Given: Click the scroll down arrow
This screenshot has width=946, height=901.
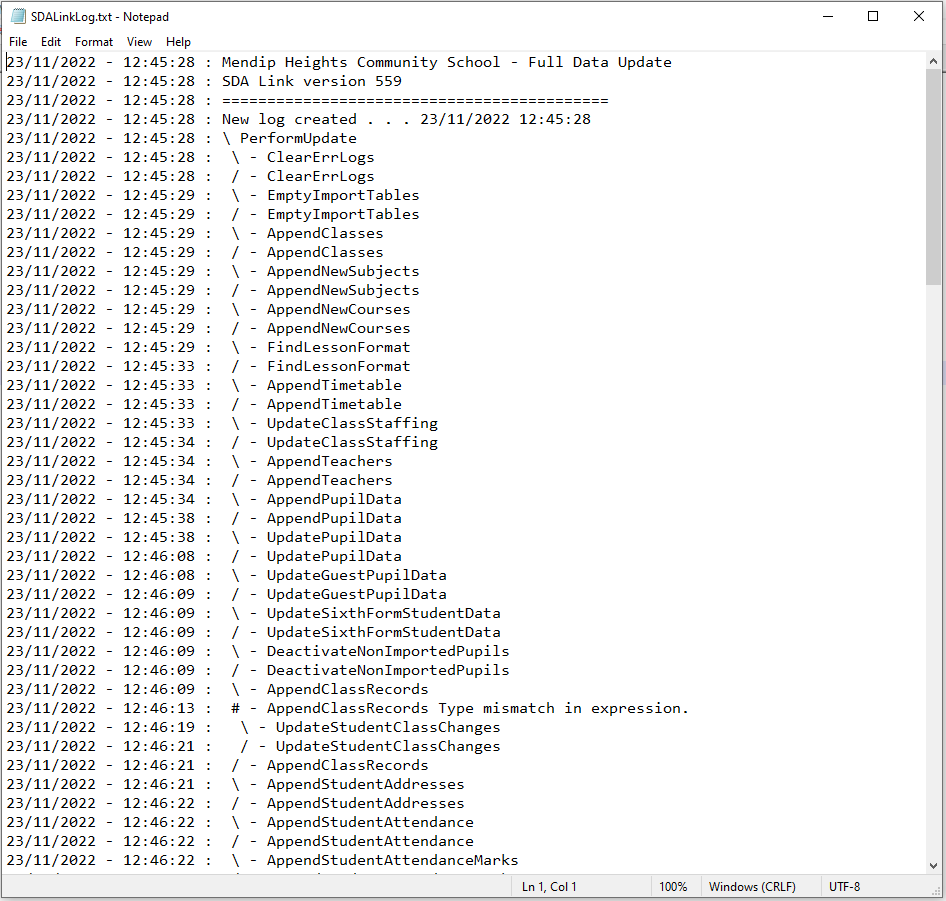Looking at the screenshot, I should (x=933, y=866).
